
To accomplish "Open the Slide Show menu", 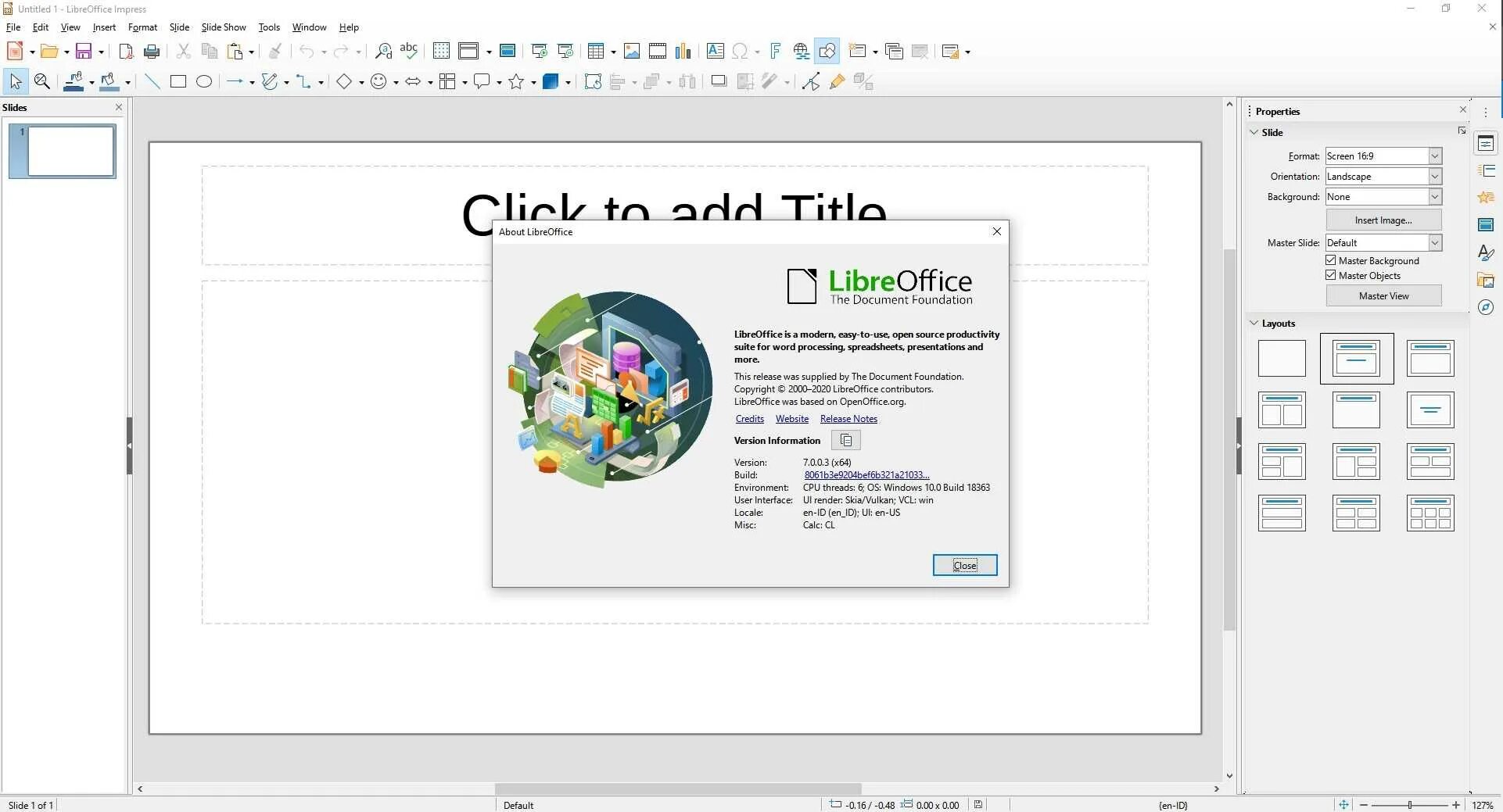I will [224, 27].
